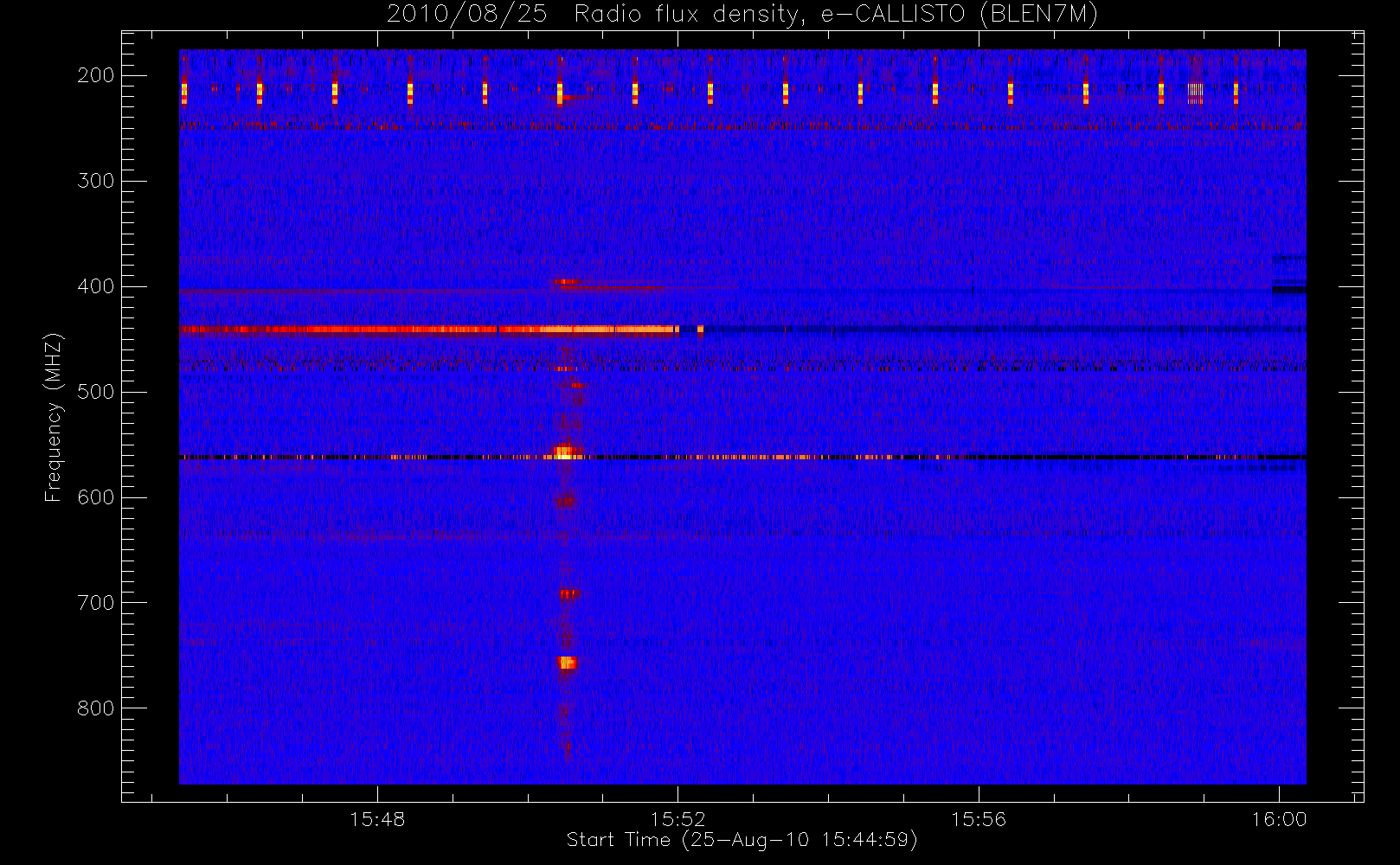The height and width of the screenshot is (865, 1400).
Task: Click the 600 frequency tick label
Action: [x=95, y=497]
